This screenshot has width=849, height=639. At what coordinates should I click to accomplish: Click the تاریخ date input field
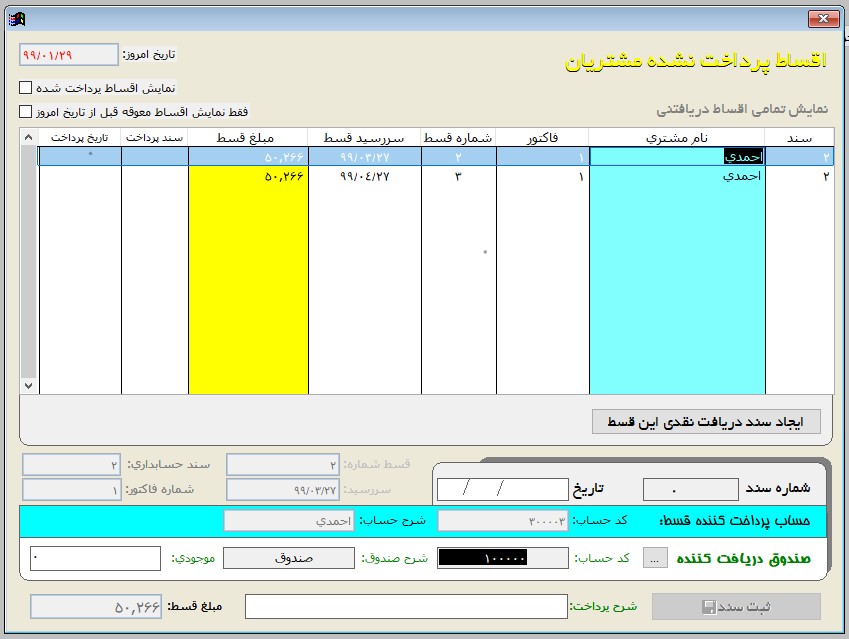click(502, 489)
